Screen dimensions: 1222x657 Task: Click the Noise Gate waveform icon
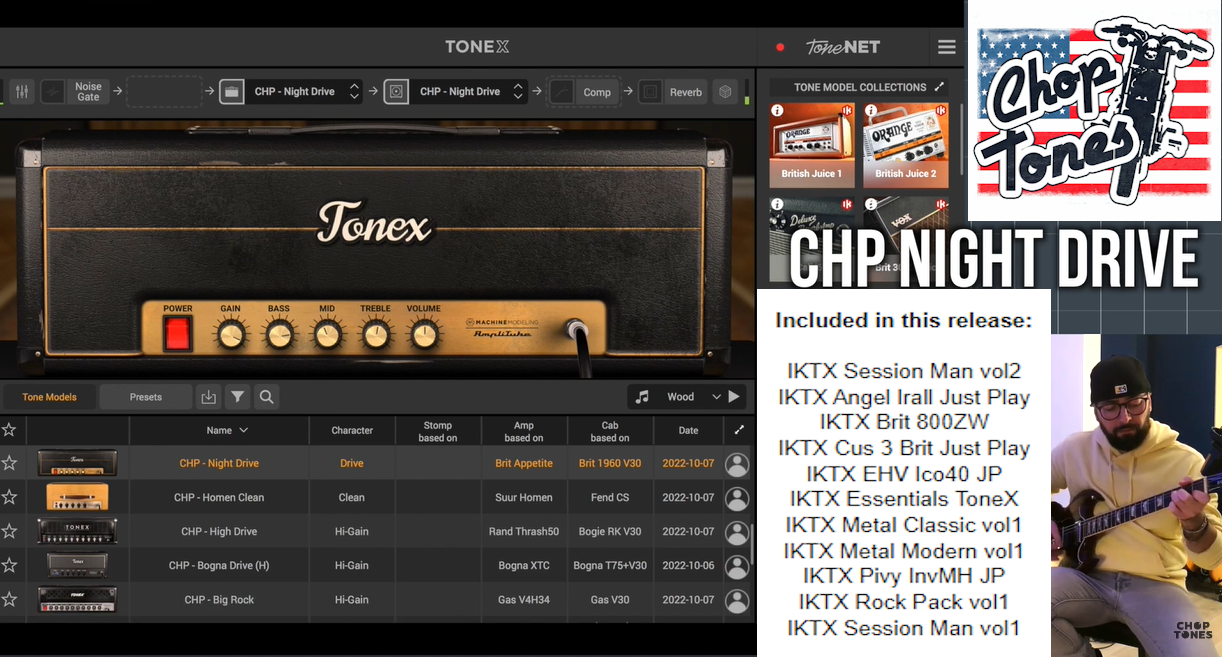(53, 92)
